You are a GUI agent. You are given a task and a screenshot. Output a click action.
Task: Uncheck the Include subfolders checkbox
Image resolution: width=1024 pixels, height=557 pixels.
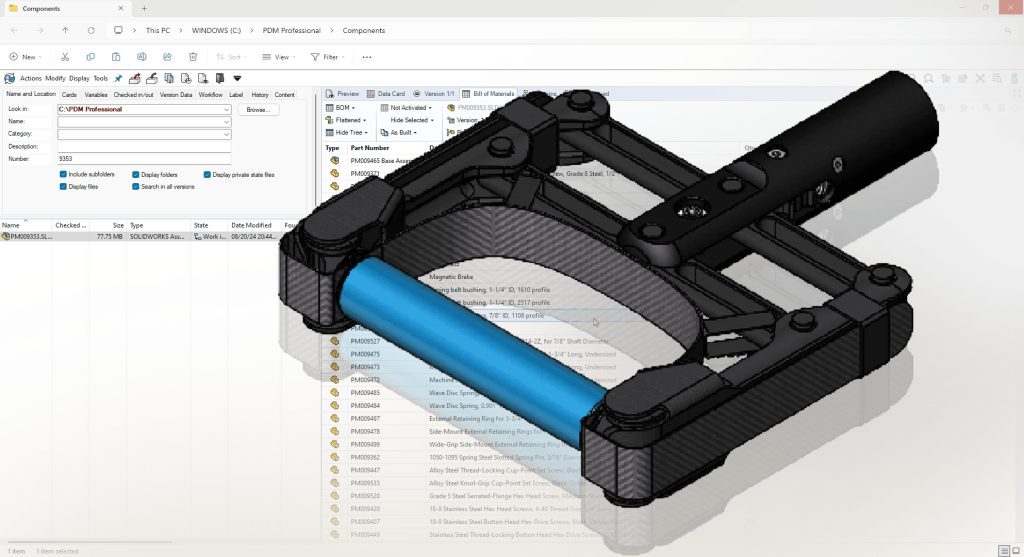(x=63, y=174)
